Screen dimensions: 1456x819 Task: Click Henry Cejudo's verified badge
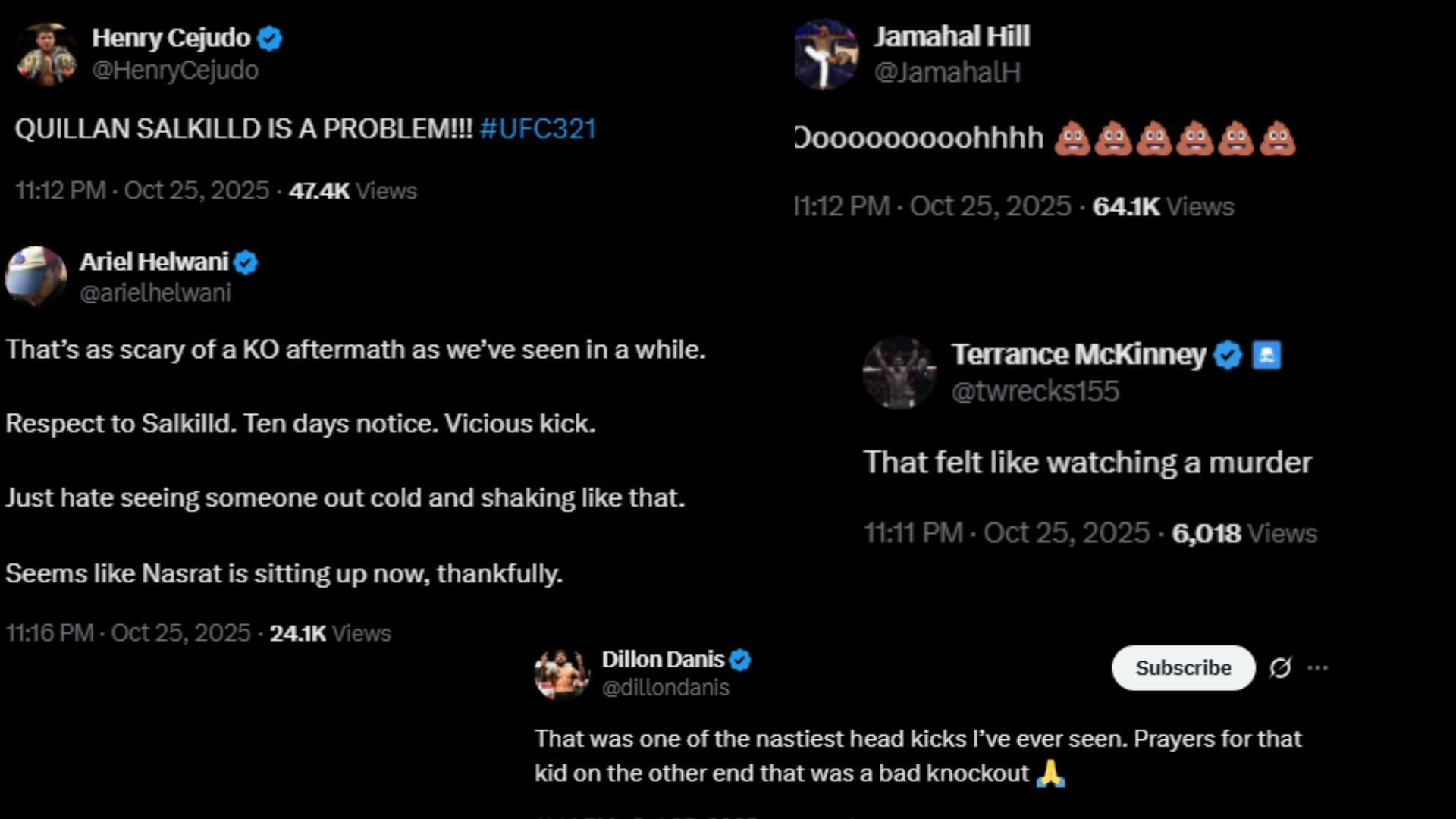[270, 38]
